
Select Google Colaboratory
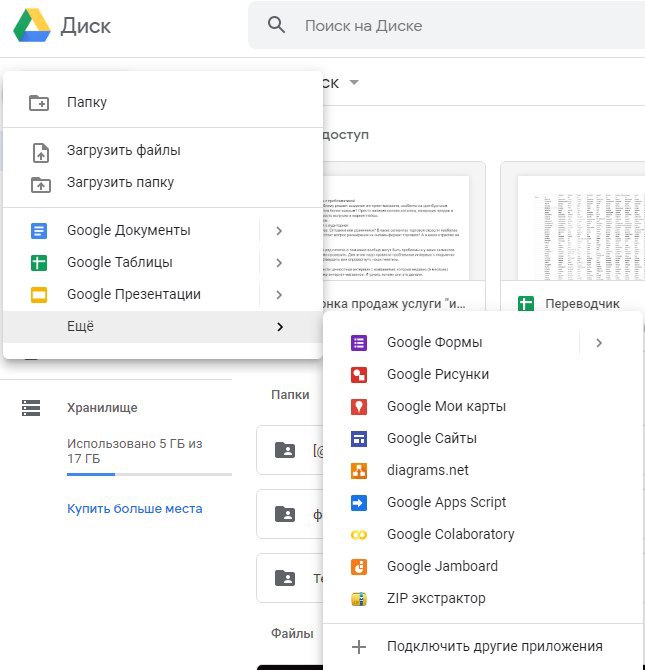point(483,535)
